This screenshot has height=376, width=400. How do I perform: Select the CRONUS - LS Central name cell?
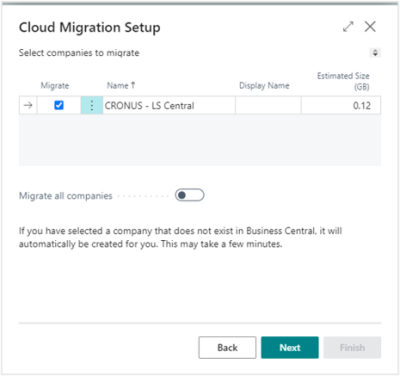pos(169,105)
